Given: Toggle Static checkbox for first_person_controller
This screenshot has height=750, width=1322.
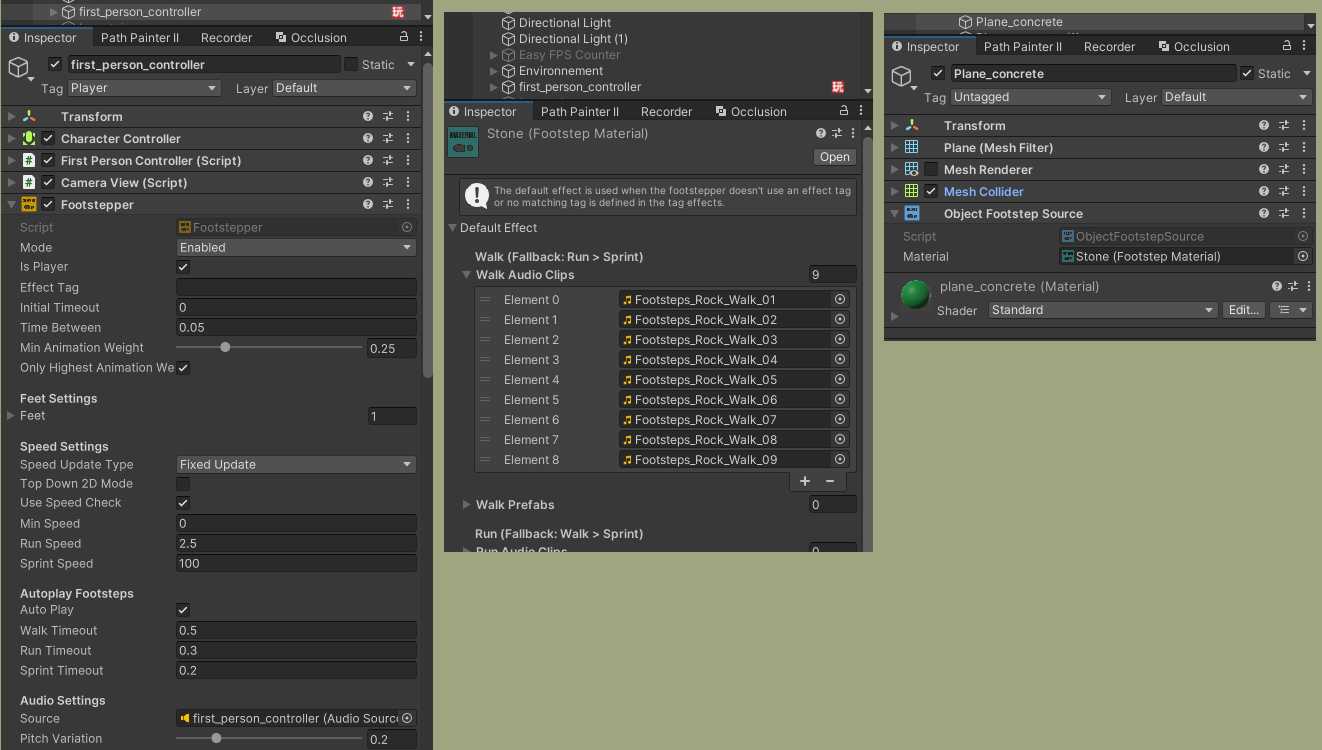Looking at the screenshot, I should point(351,65).
